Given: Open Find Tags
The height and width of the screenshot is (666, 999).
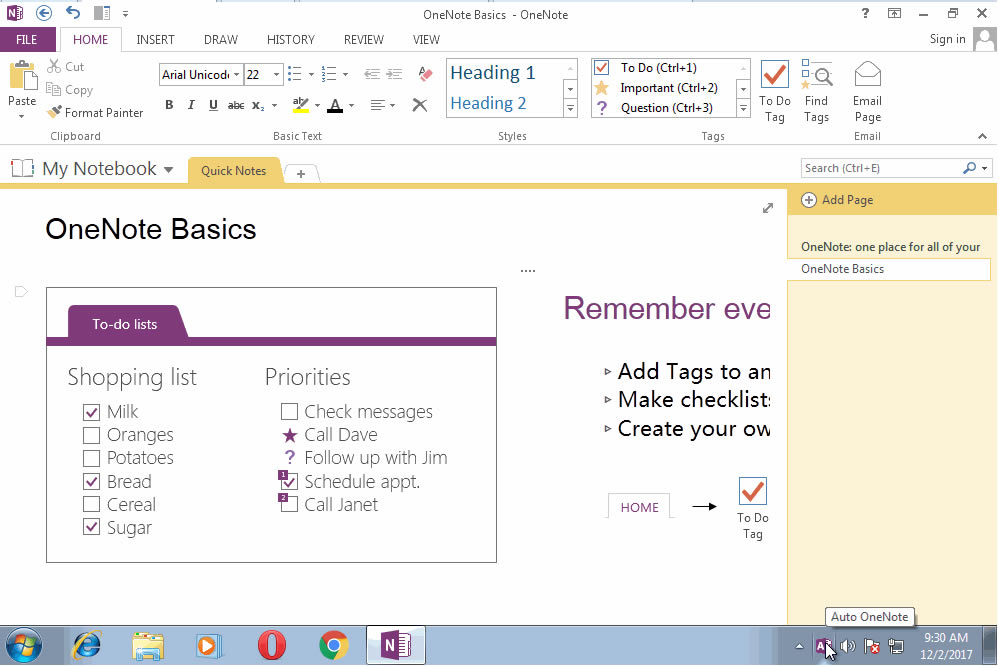Looking at the screenshot, I should pos(816,88).
